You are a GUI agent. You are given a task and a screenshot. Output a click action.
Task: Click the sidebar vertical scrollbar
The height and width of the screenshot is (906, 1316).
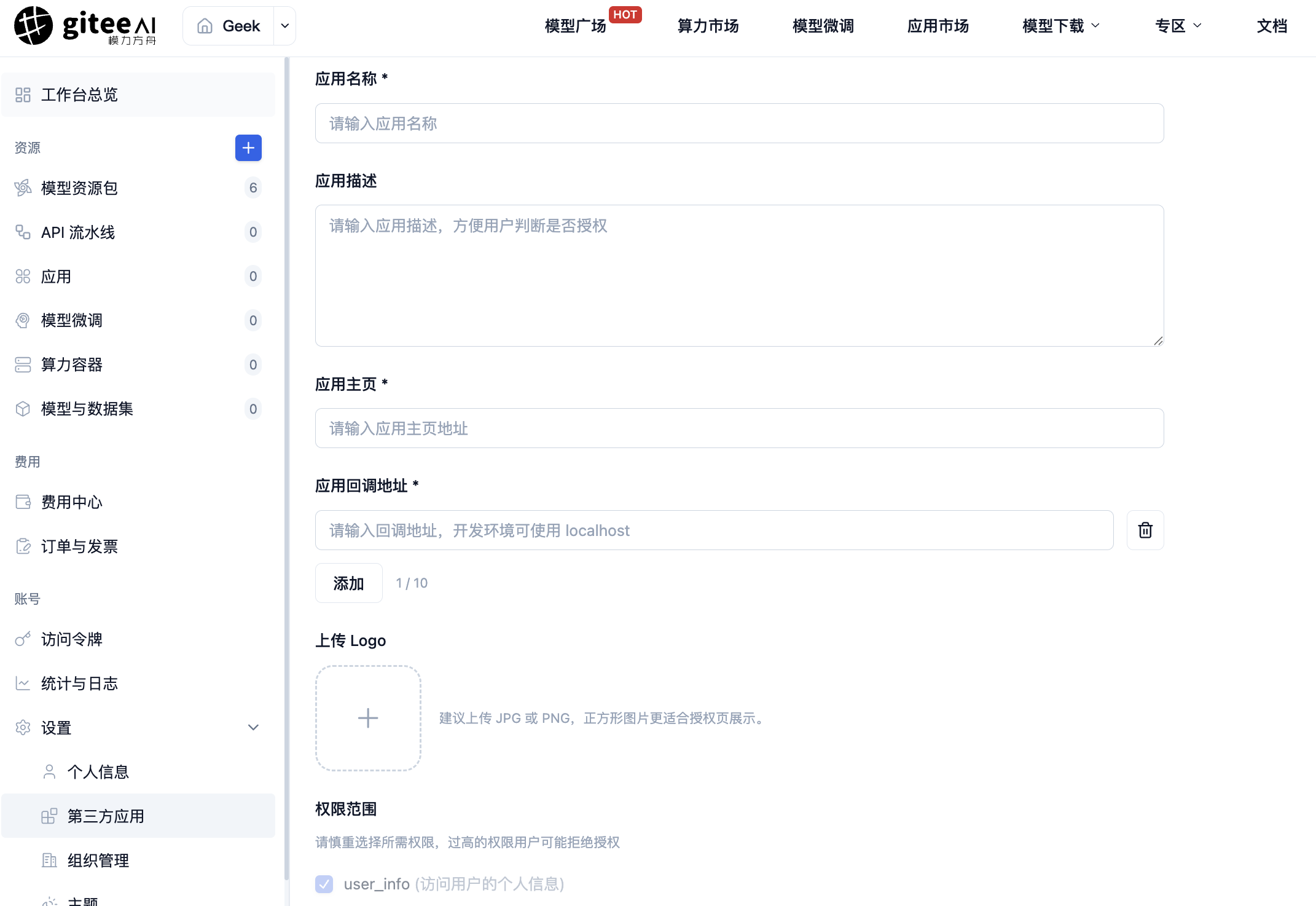point(287,468)
